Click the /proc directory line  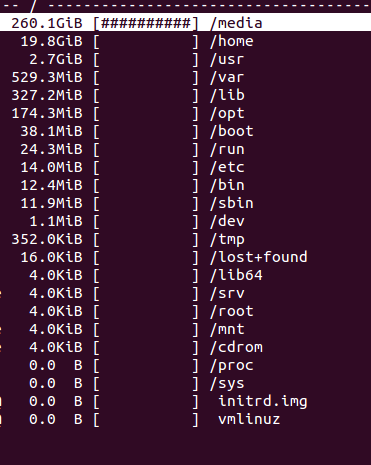(x=185, y=365)
